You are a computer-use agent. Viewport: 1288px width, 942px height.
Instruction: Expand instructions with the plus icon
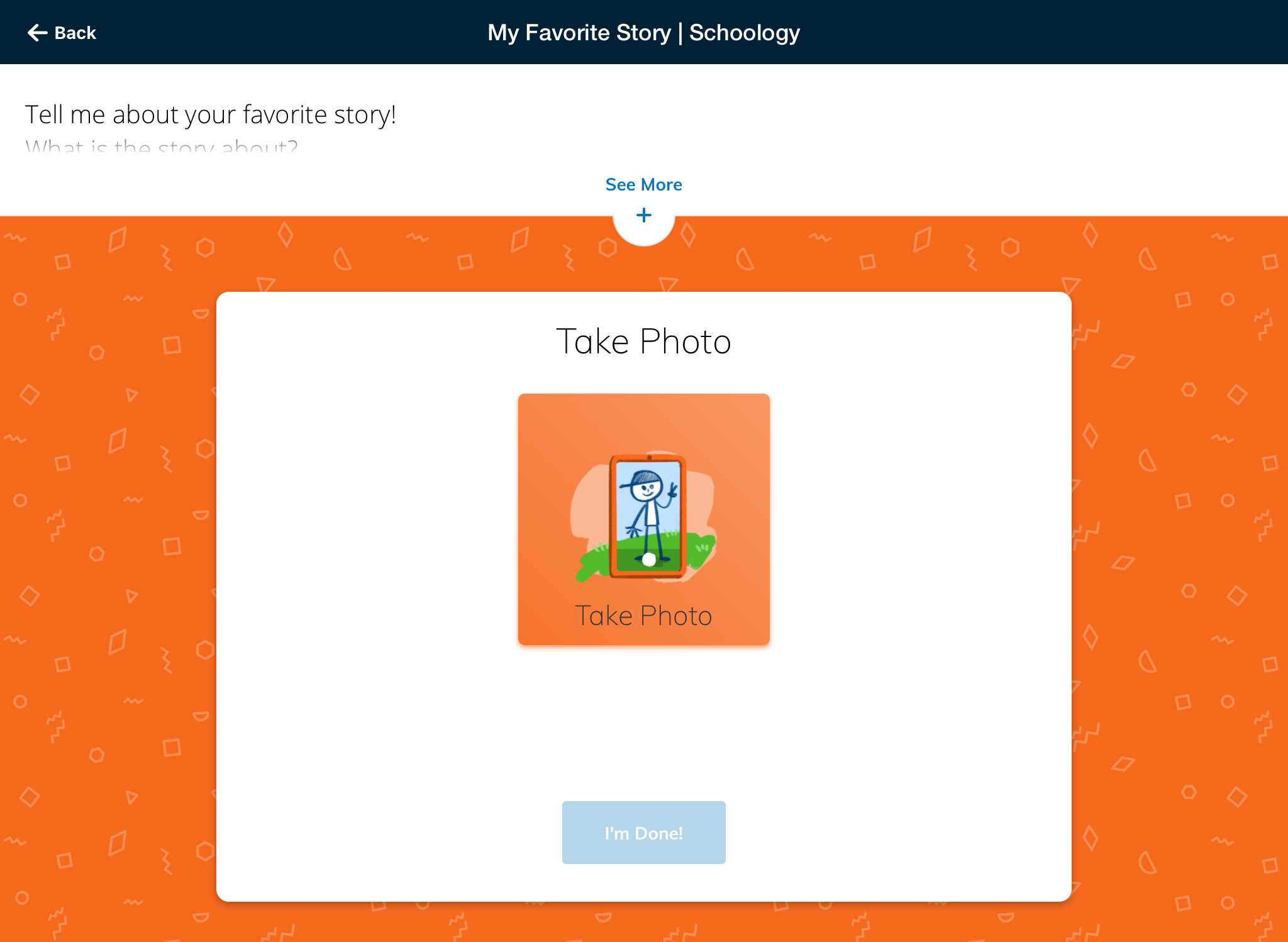click(x=643, y=216)
